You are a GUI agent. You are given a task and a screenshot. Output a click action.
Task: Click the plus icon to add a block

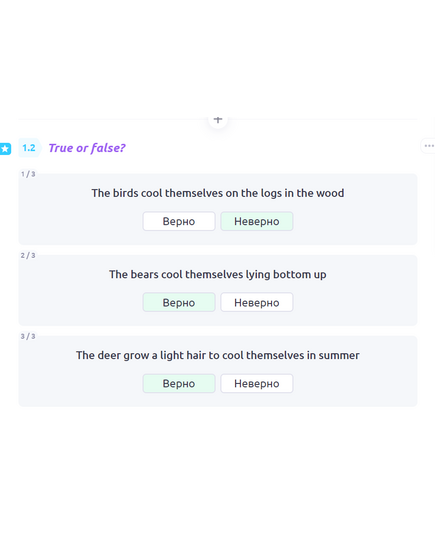218,120
